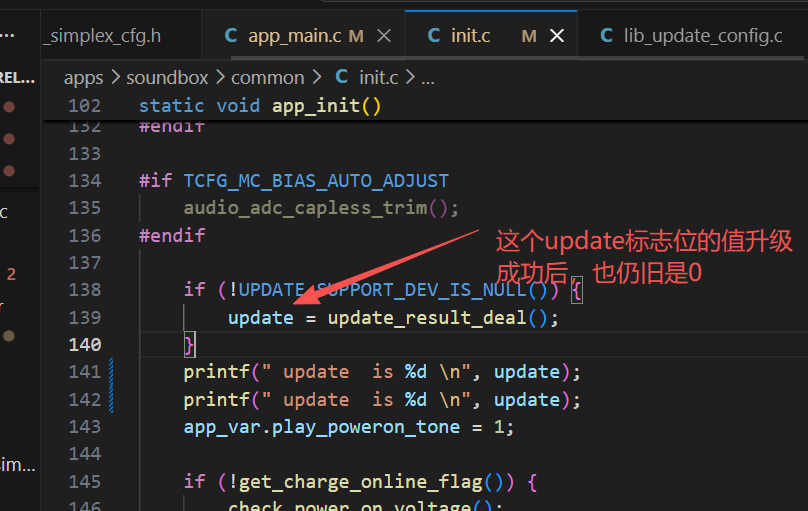Open the sidebar more actions ellipsis
808x511 pixels.
[x=7, y=36]
